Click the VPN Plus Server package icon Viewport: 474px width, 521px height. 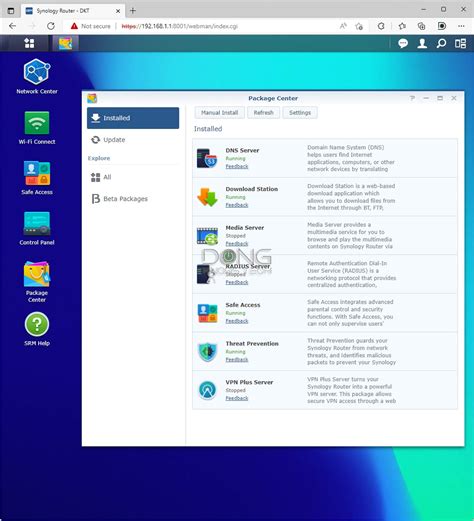pyautogui.click(x=207, y=390)
